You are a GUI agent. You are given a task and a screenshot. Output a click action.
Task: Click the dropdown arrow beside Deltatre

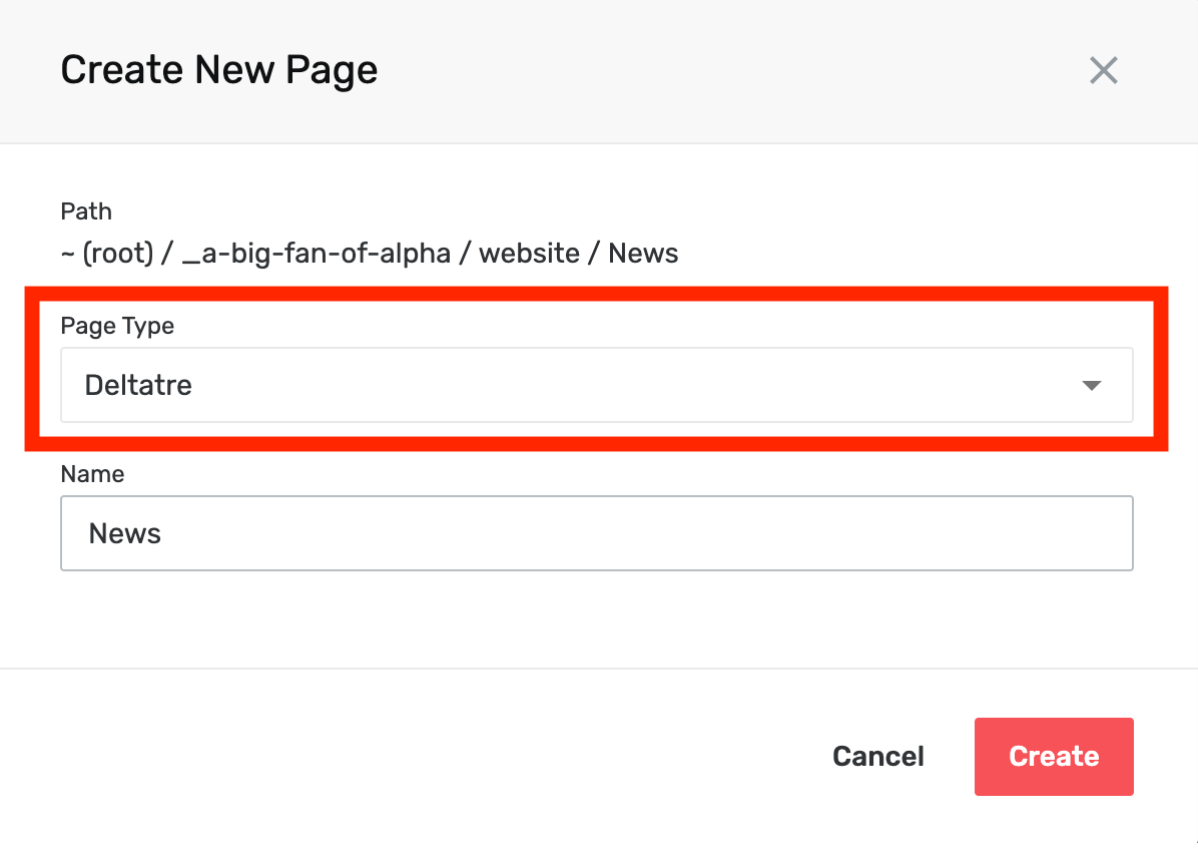click(1092, 386)
